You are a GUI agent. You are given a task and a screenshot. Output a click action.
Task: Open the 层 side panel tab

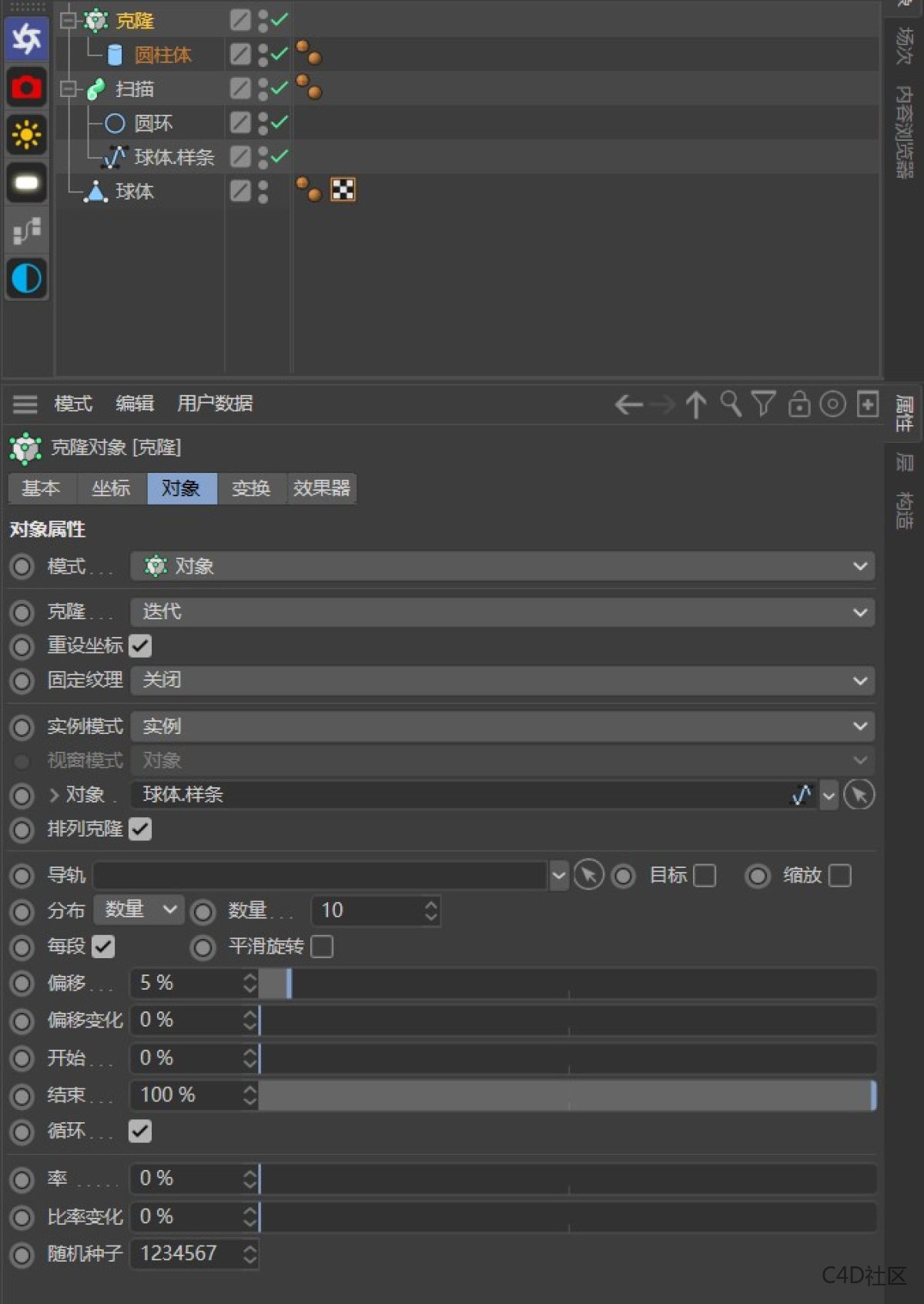point(904,463)
